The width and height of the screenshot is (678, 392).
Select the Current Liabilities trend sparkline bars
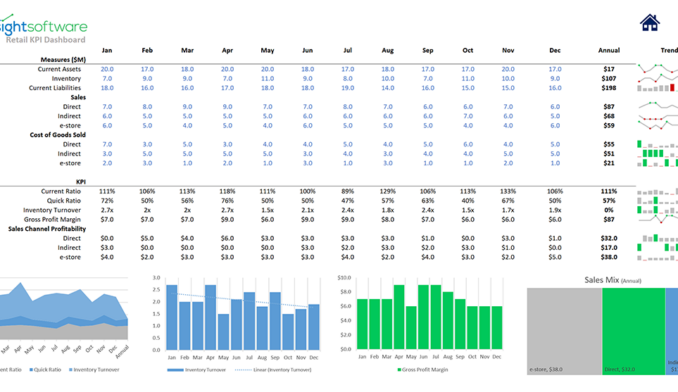(657, 88)
